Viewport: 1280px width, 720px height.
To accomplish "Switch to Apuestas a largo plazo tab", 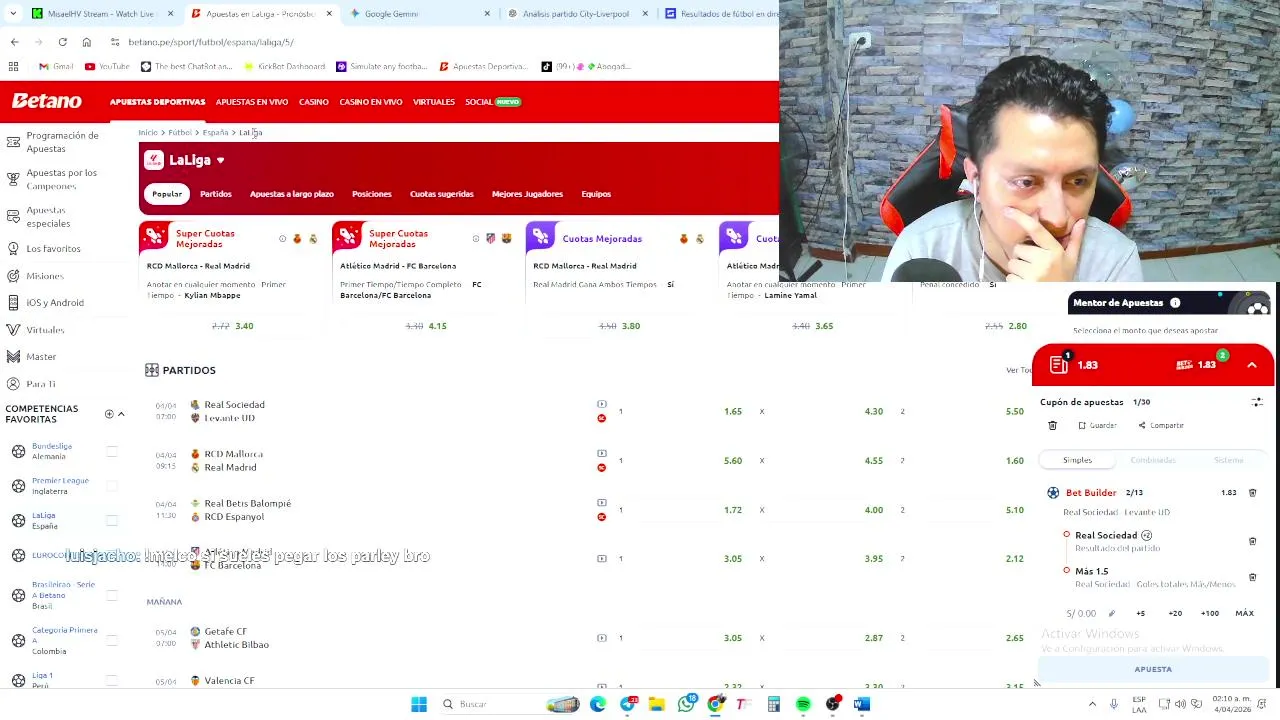I will coord(292,194).
